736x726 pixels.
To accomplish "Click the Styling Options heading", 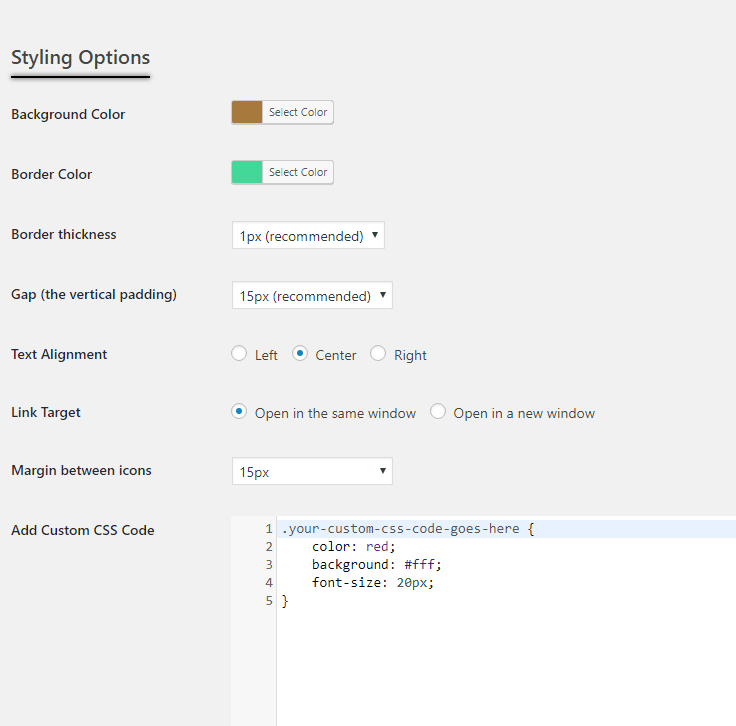I will (80, 58).
